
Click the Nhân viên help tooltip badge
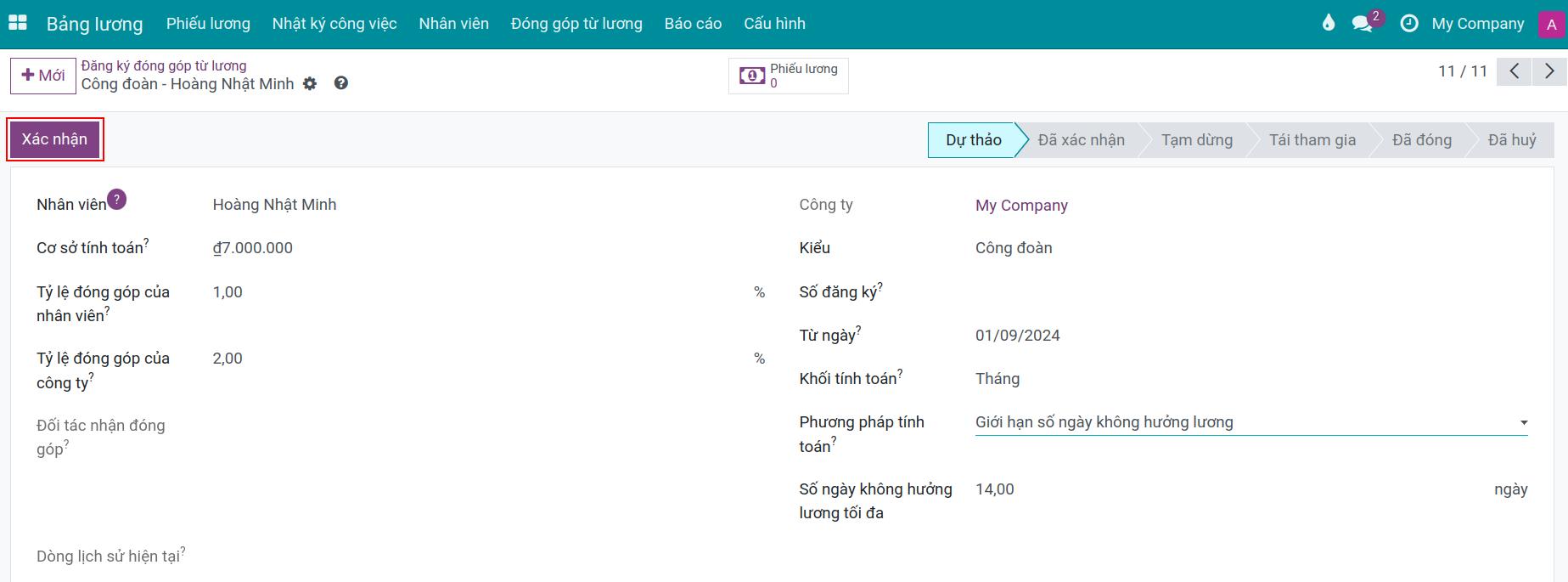click(x=117, y=200)
